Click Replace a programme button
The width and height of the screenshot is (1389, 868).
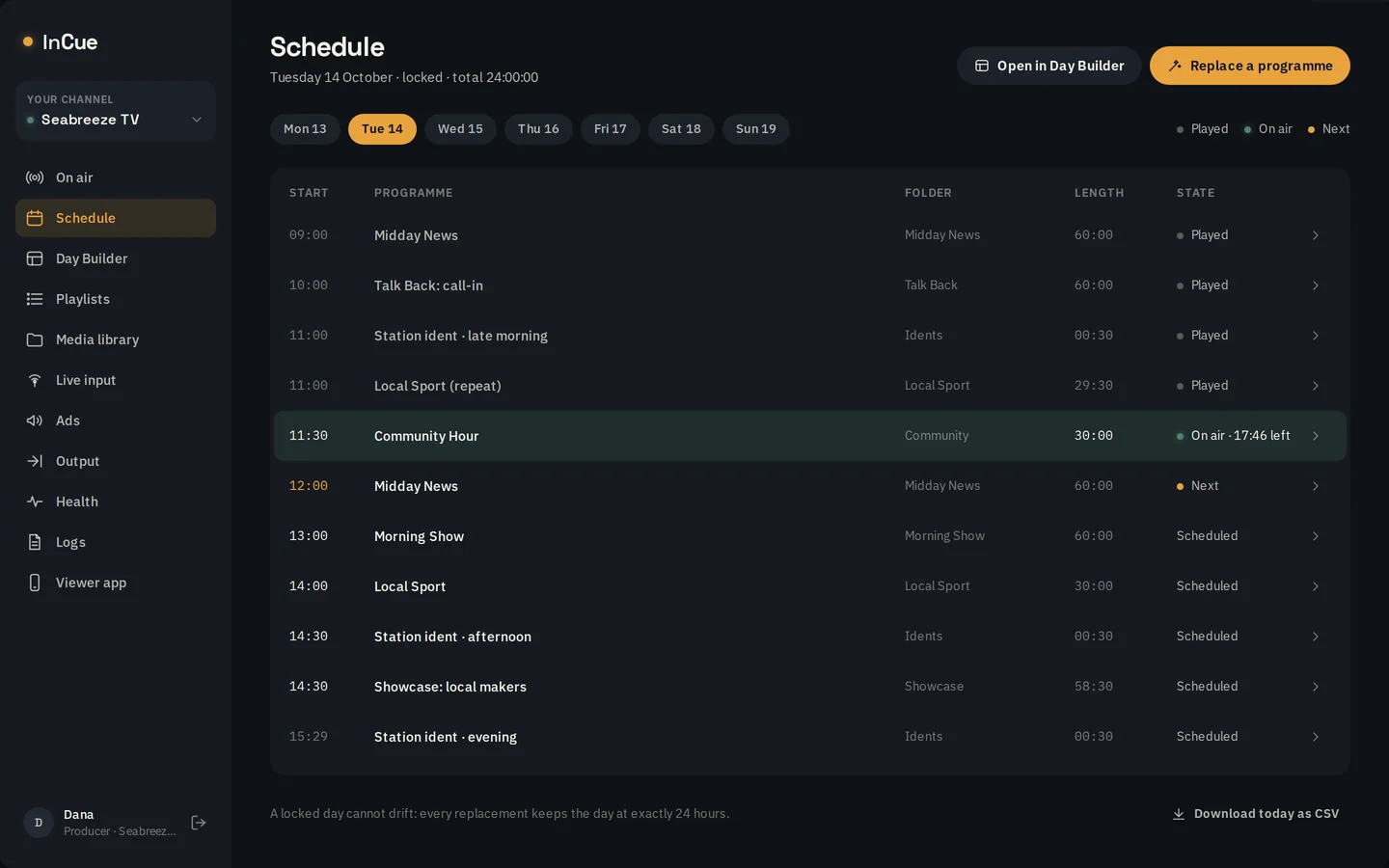tap(1250, 66)
